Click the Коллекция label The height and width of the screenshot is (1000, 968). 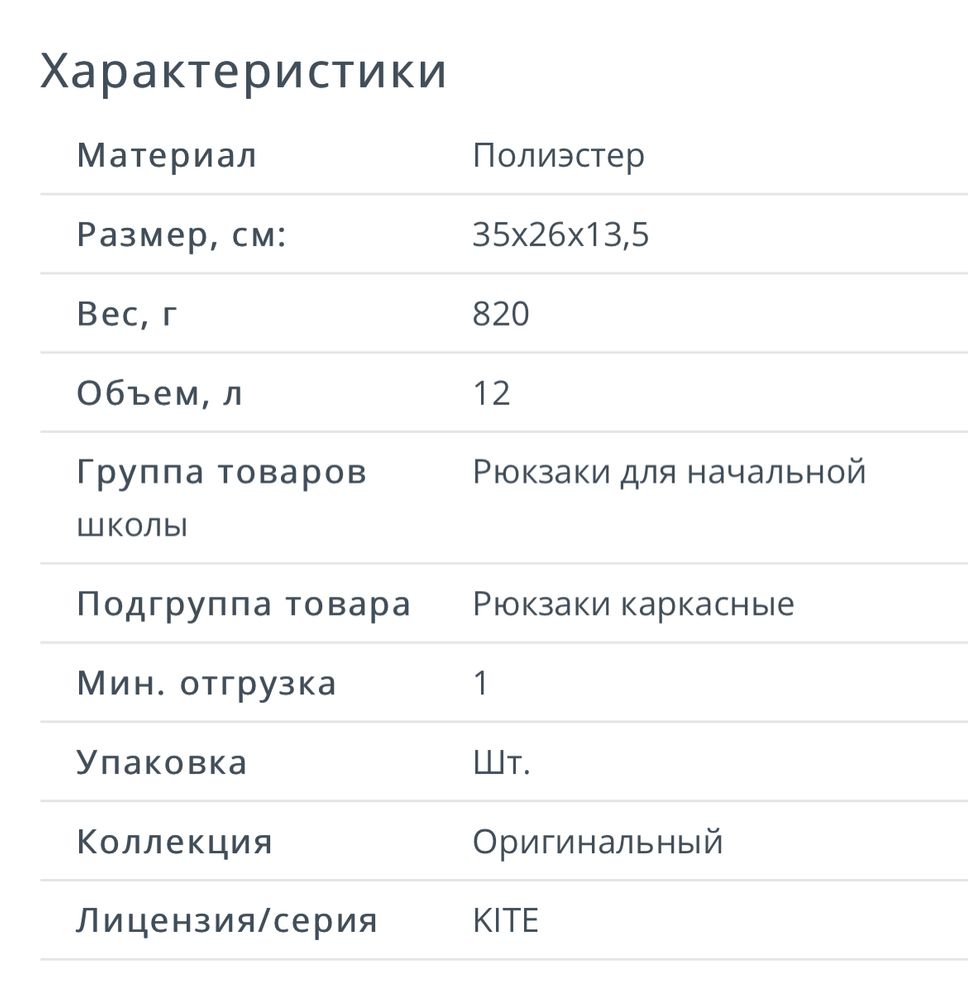175,841
